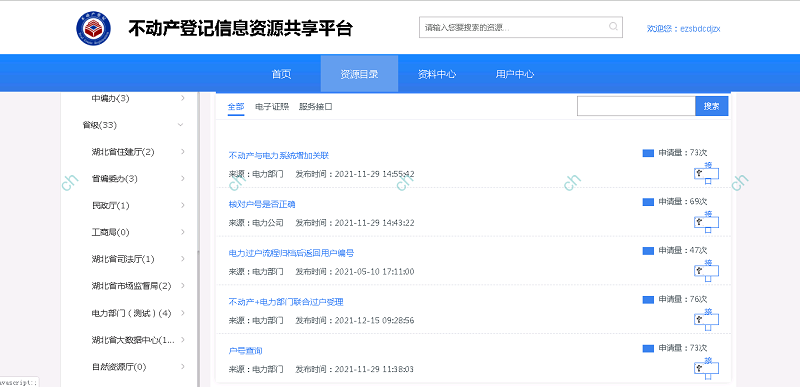
Task: Open 用户中心 navigation tab
Action: 514,74
